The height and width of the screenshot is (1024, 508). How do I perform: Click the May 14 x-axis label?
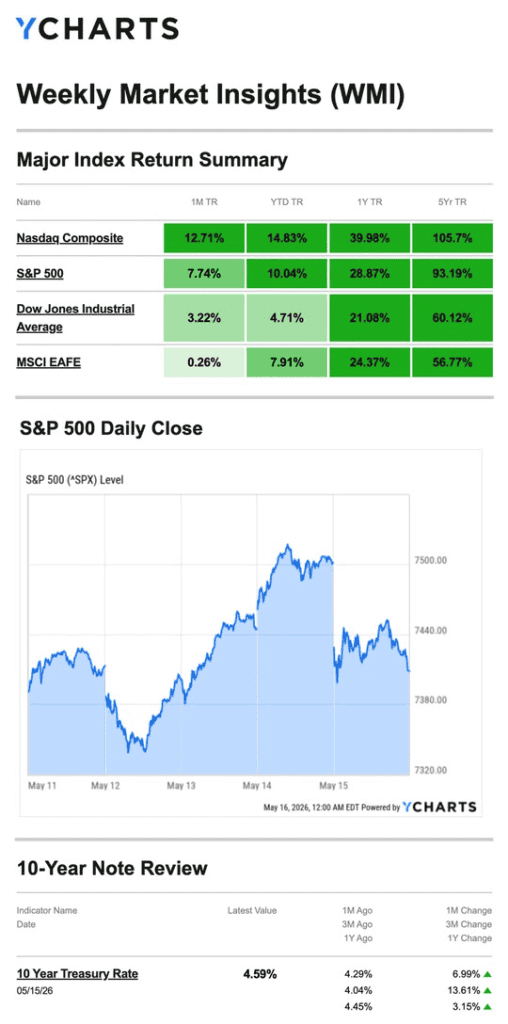[x=257, y=786]
